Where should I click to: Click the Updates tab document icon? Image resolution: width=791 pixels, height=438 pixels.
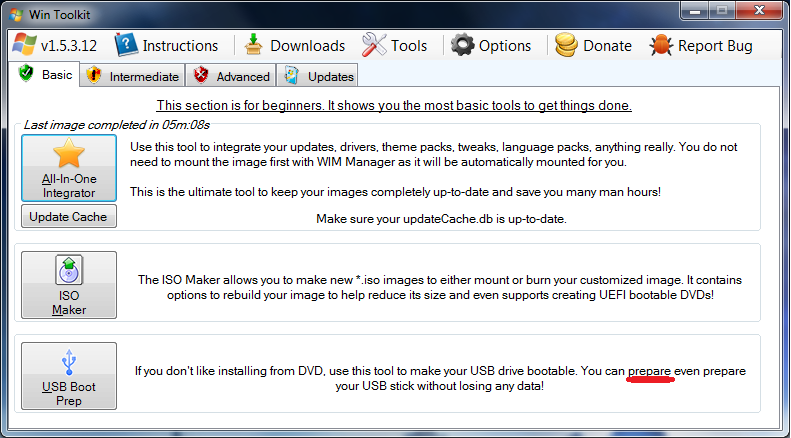(x=291, y=76)
